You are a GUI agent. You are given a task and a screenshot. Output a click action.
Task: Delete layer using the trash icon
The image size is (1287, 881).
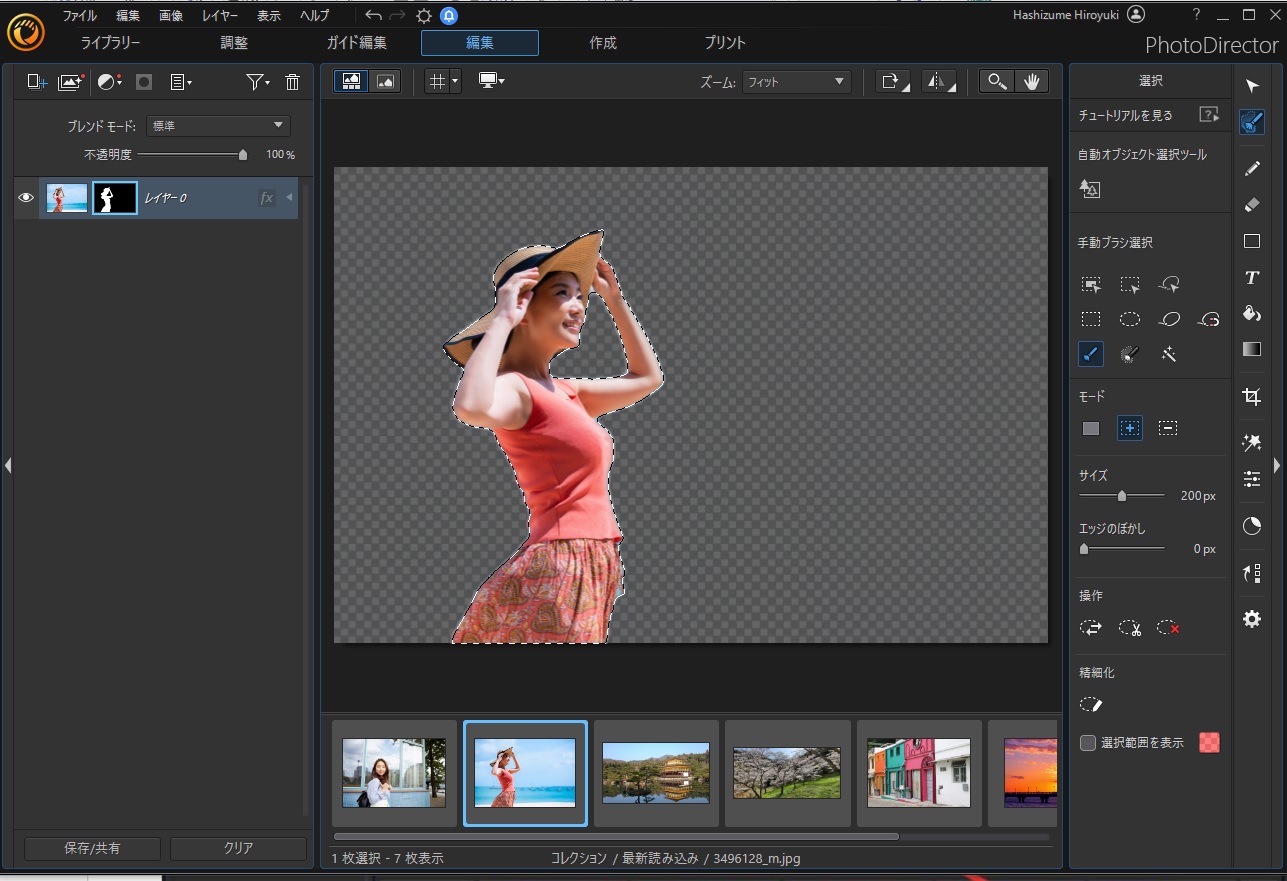click(292, 82)
